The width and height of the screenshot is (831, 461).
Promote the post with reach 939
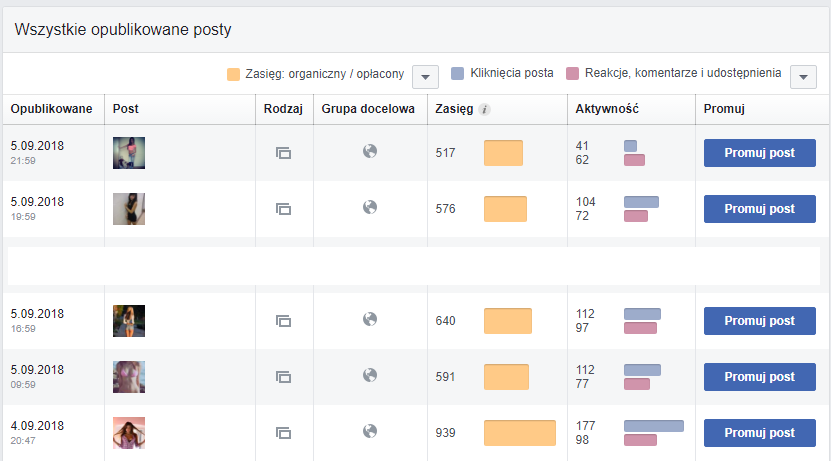click(x=759, y=433)
